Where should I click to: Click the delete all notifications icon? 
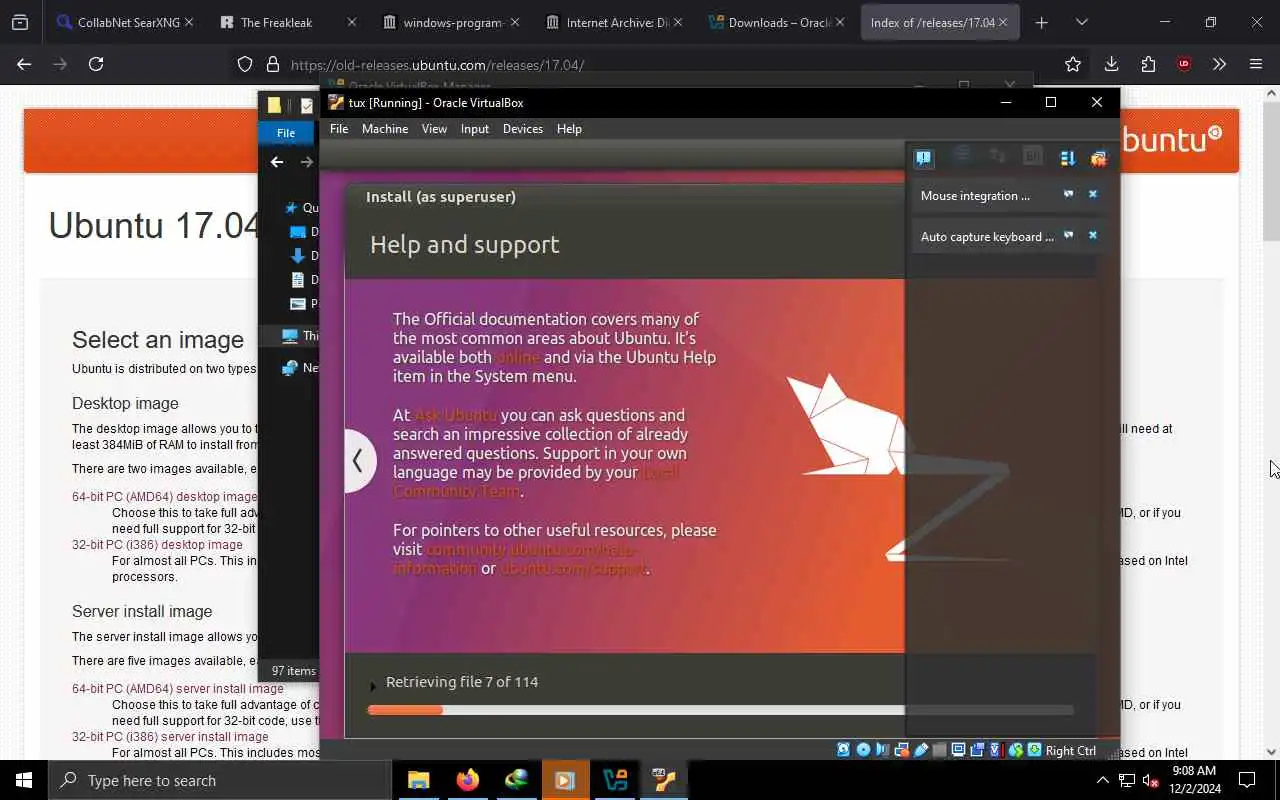(1099, 158)
